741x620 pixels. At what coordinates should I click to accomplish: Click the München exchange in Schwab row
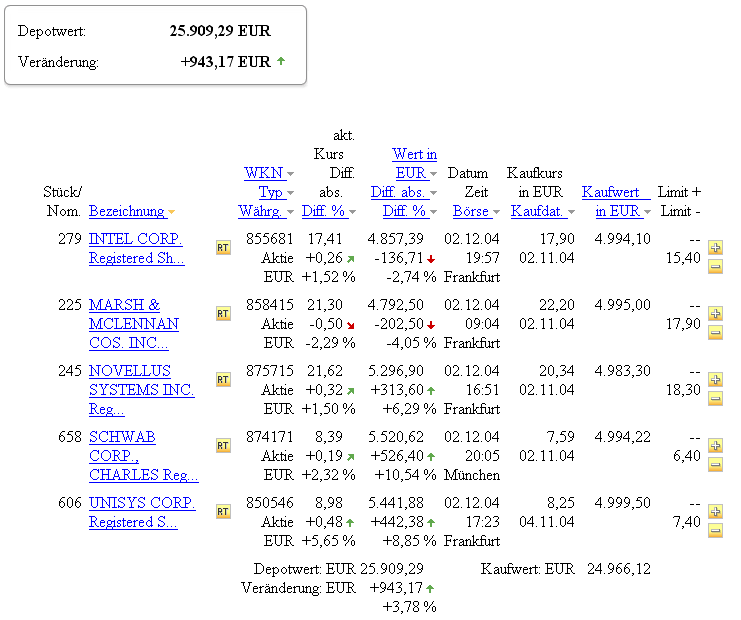[x=472, y=474]
